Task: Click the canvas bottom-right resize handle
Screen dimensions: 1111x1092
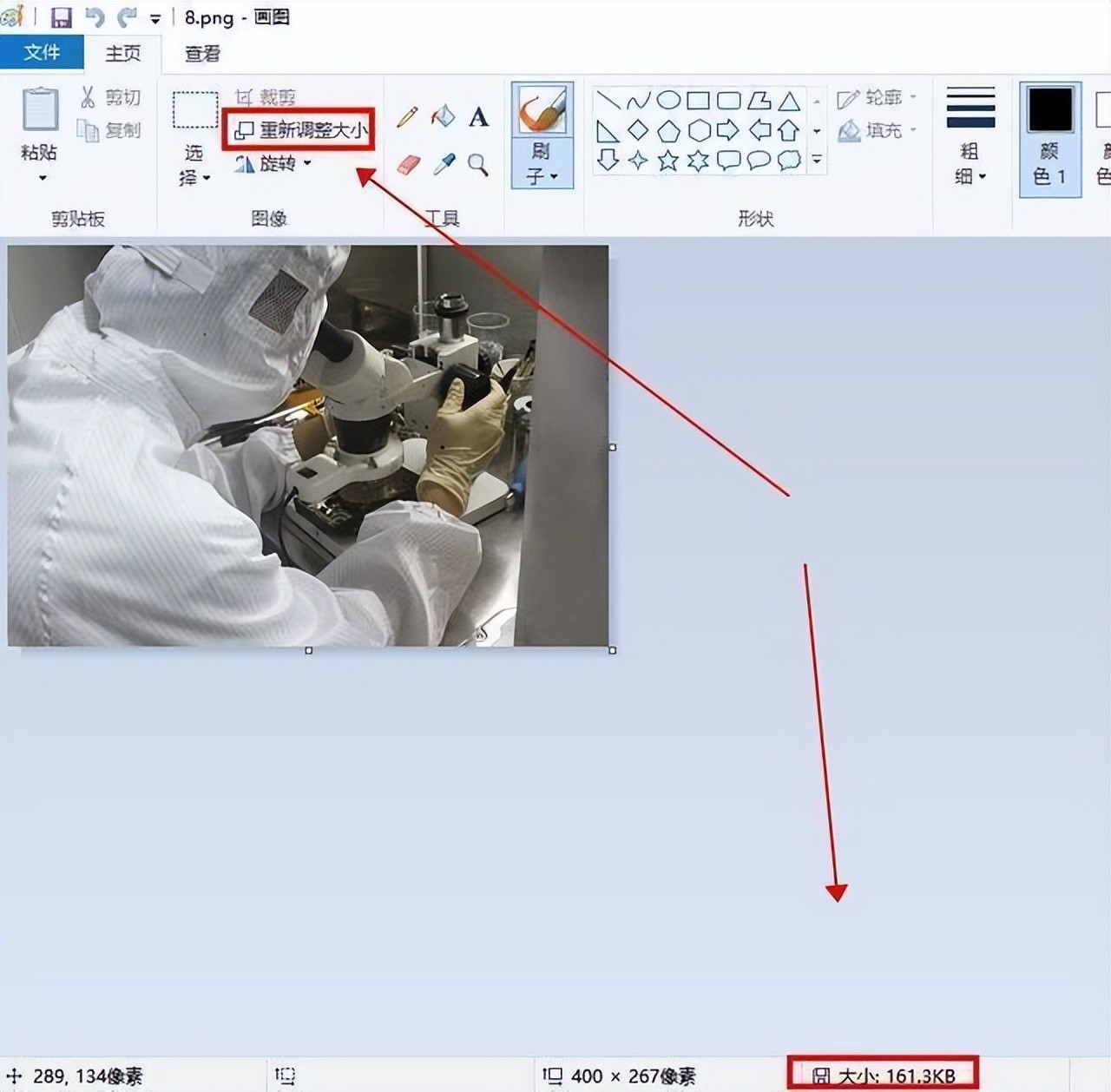Action: (x=613, y=650)
